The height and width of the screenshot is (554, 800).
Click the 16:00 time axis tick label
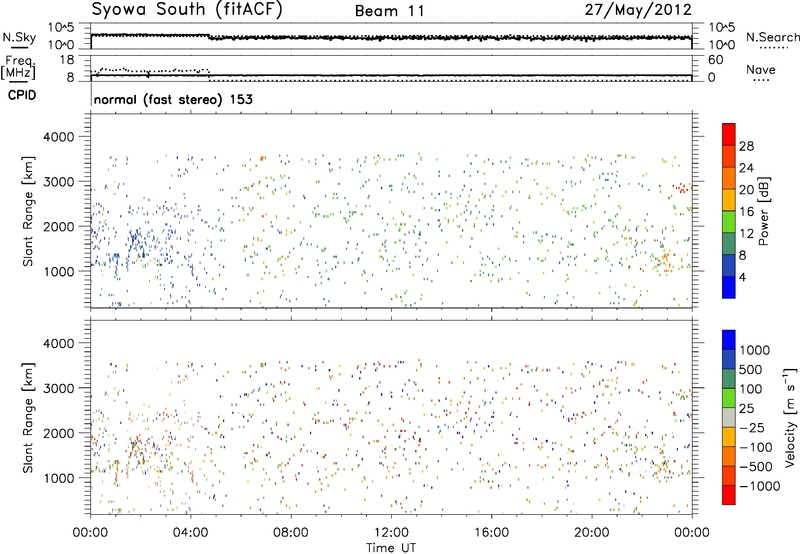point(491,533)
